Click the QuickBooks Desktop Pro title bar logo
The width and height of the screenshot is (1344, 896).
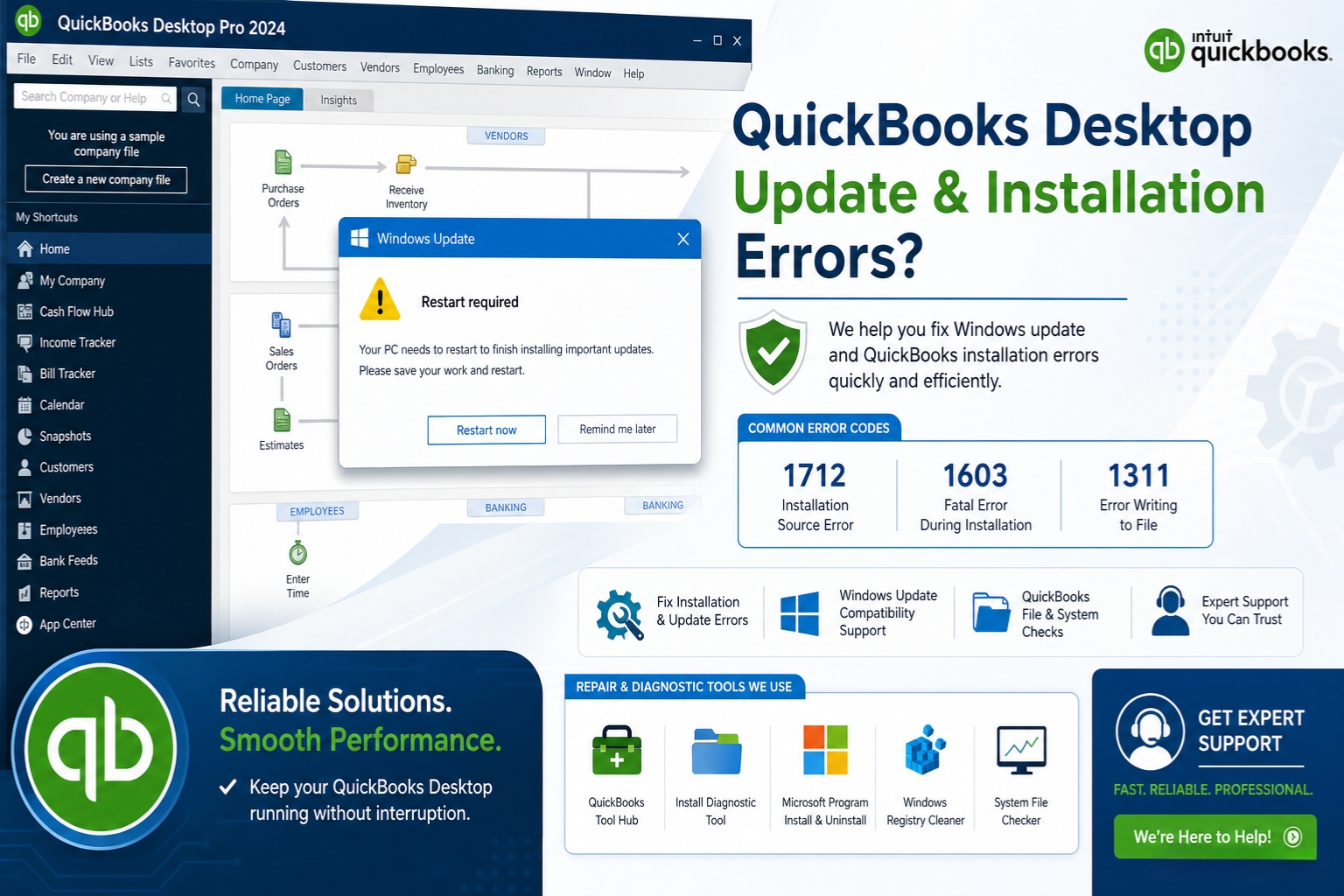click(29, 19)
